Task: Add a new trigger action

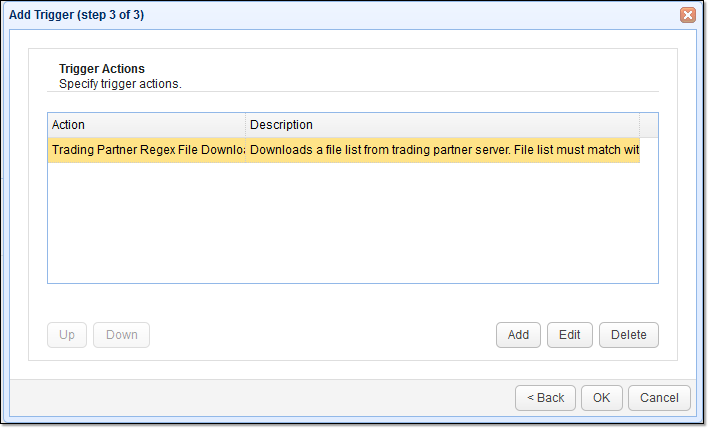Action: point(518,335)
